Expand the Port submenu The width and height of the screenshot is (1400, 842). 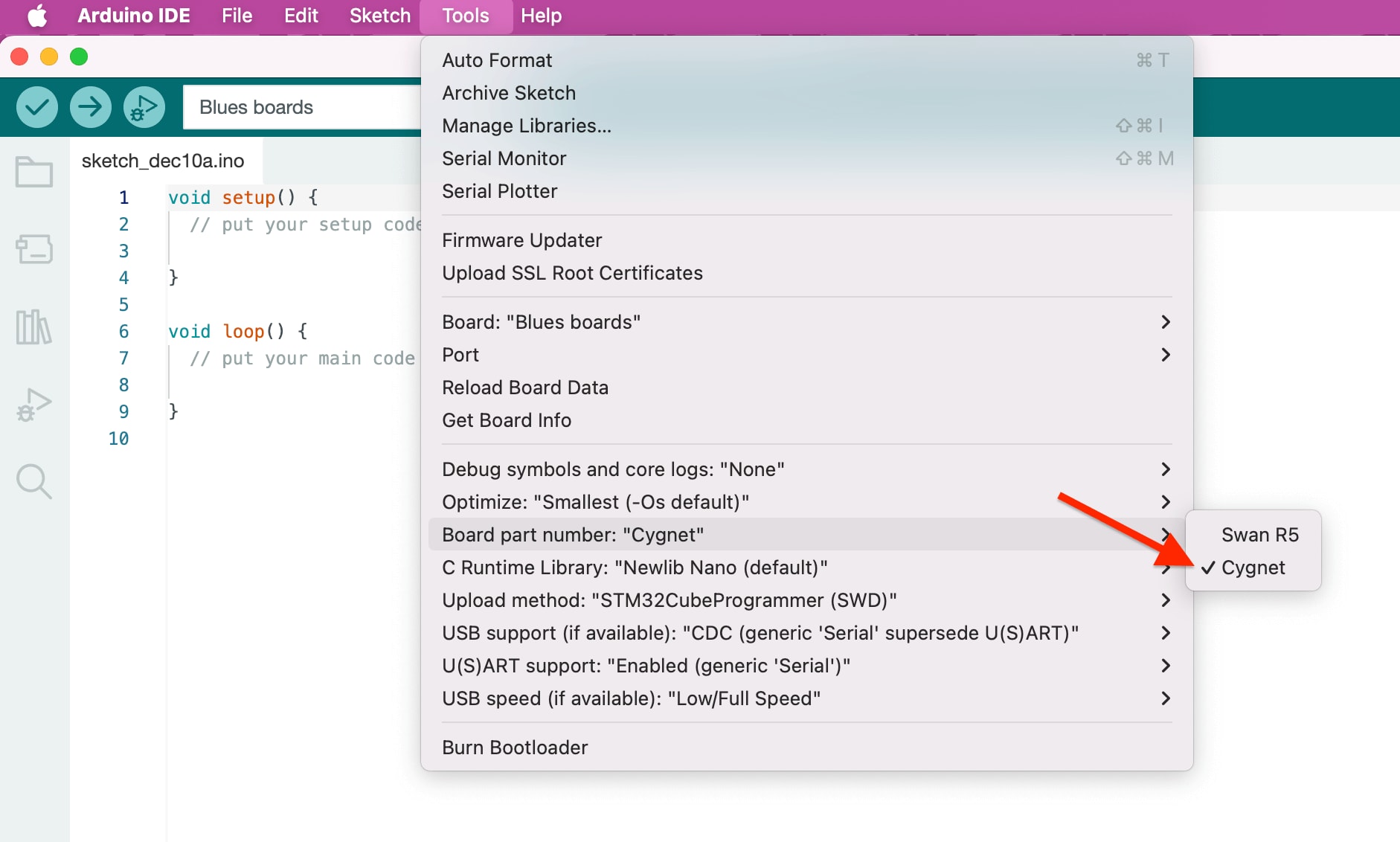pyautogui.click(x=807, y=355)
